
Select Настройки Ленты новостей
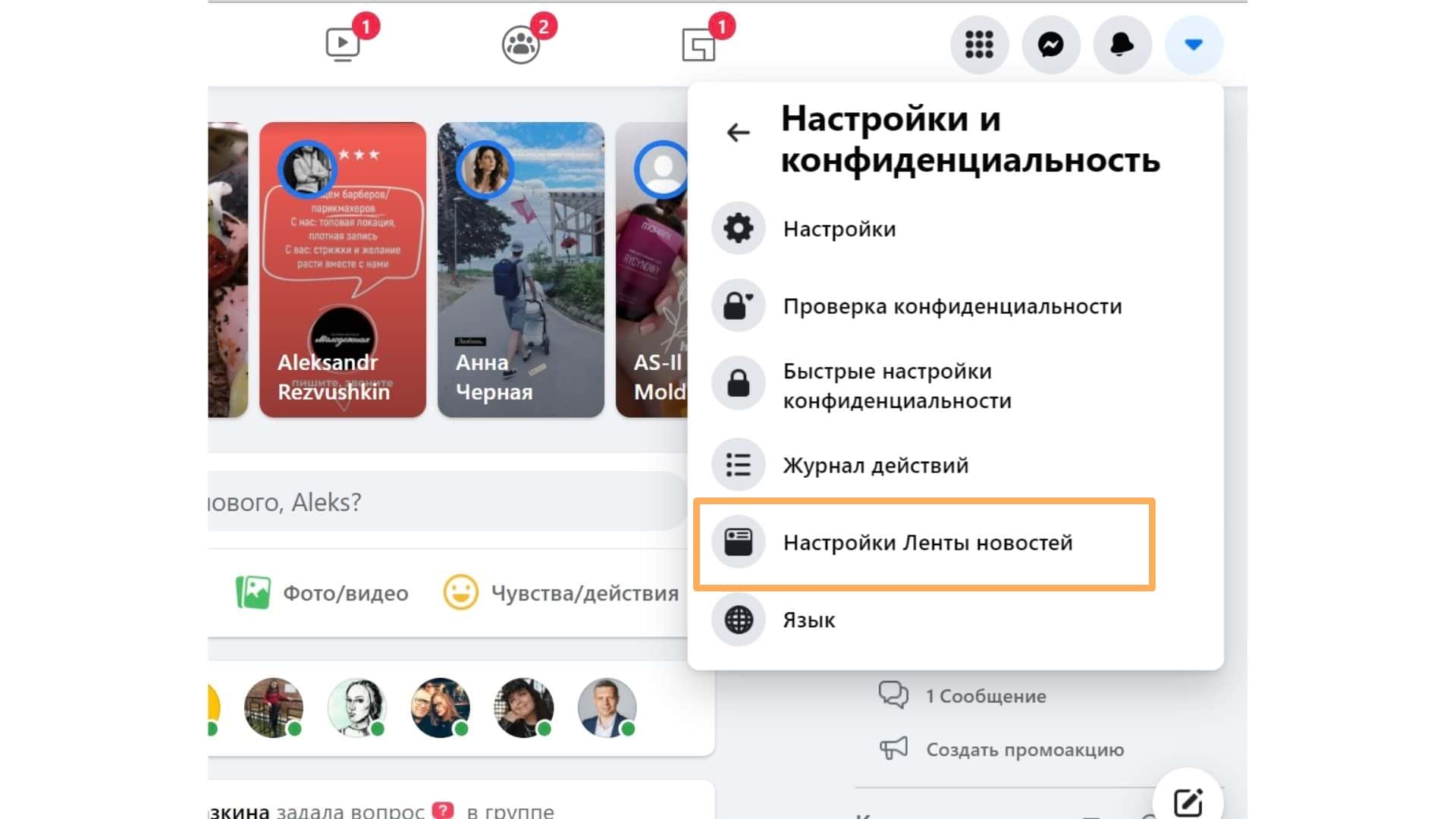(927, 543)
